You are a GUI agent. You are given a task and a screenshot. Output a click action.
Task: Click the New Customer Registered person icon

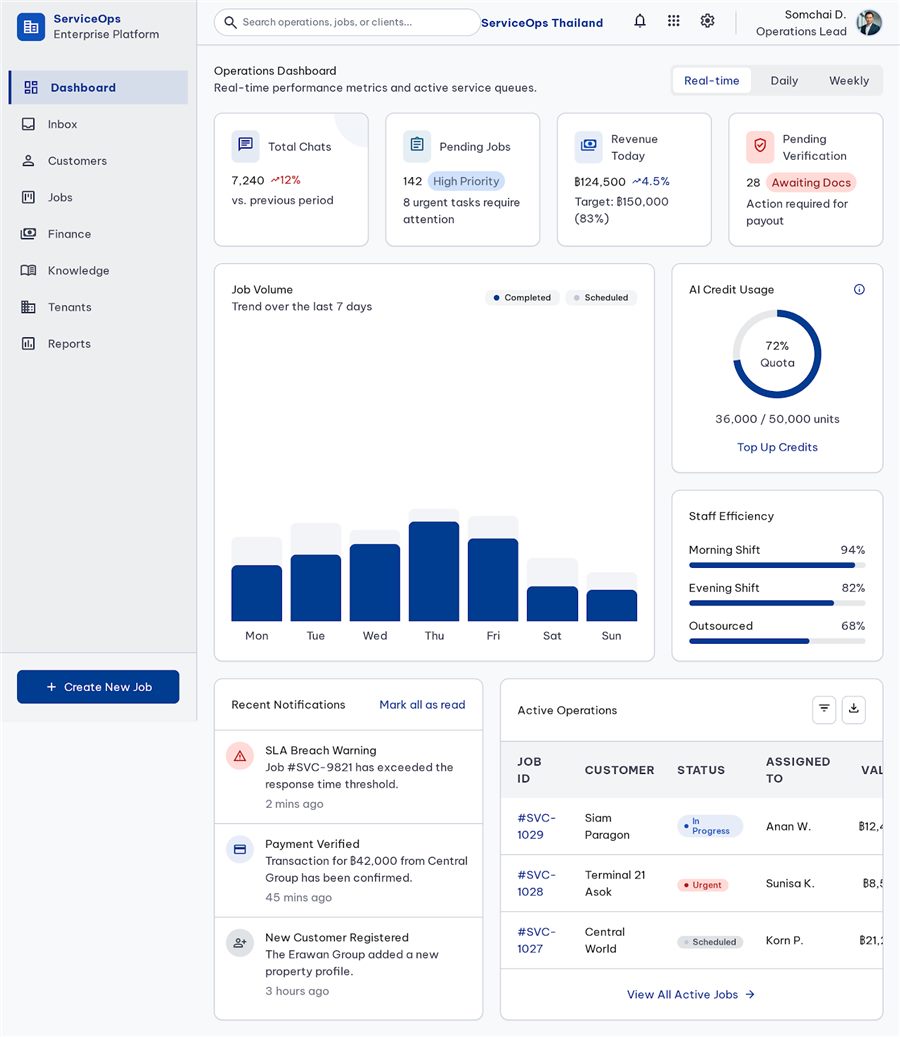coord(240,943)
